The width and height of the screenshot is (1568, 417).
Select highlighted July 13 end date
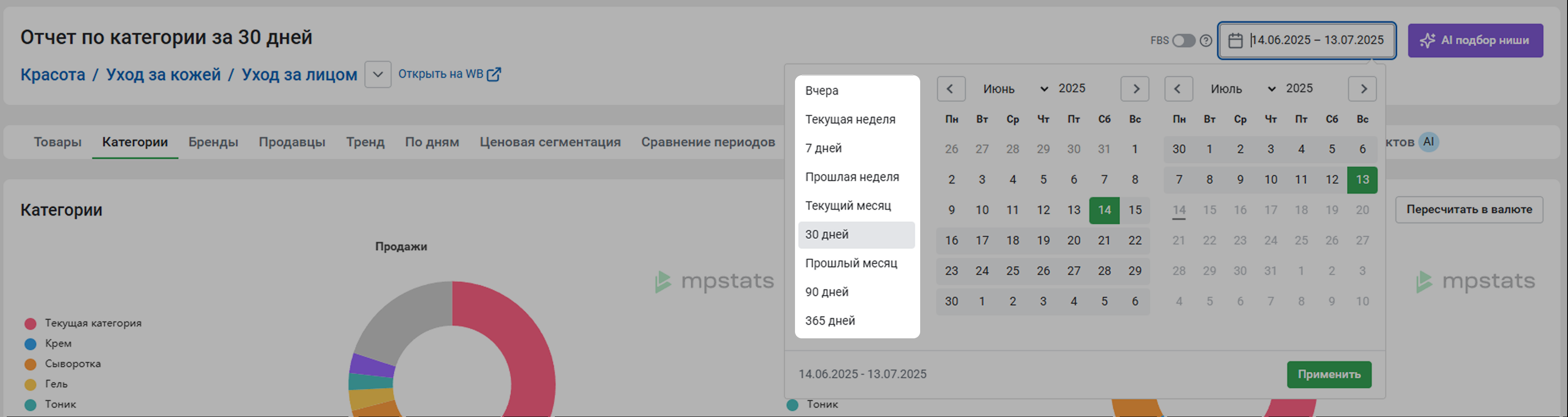tap(1362, 180)
